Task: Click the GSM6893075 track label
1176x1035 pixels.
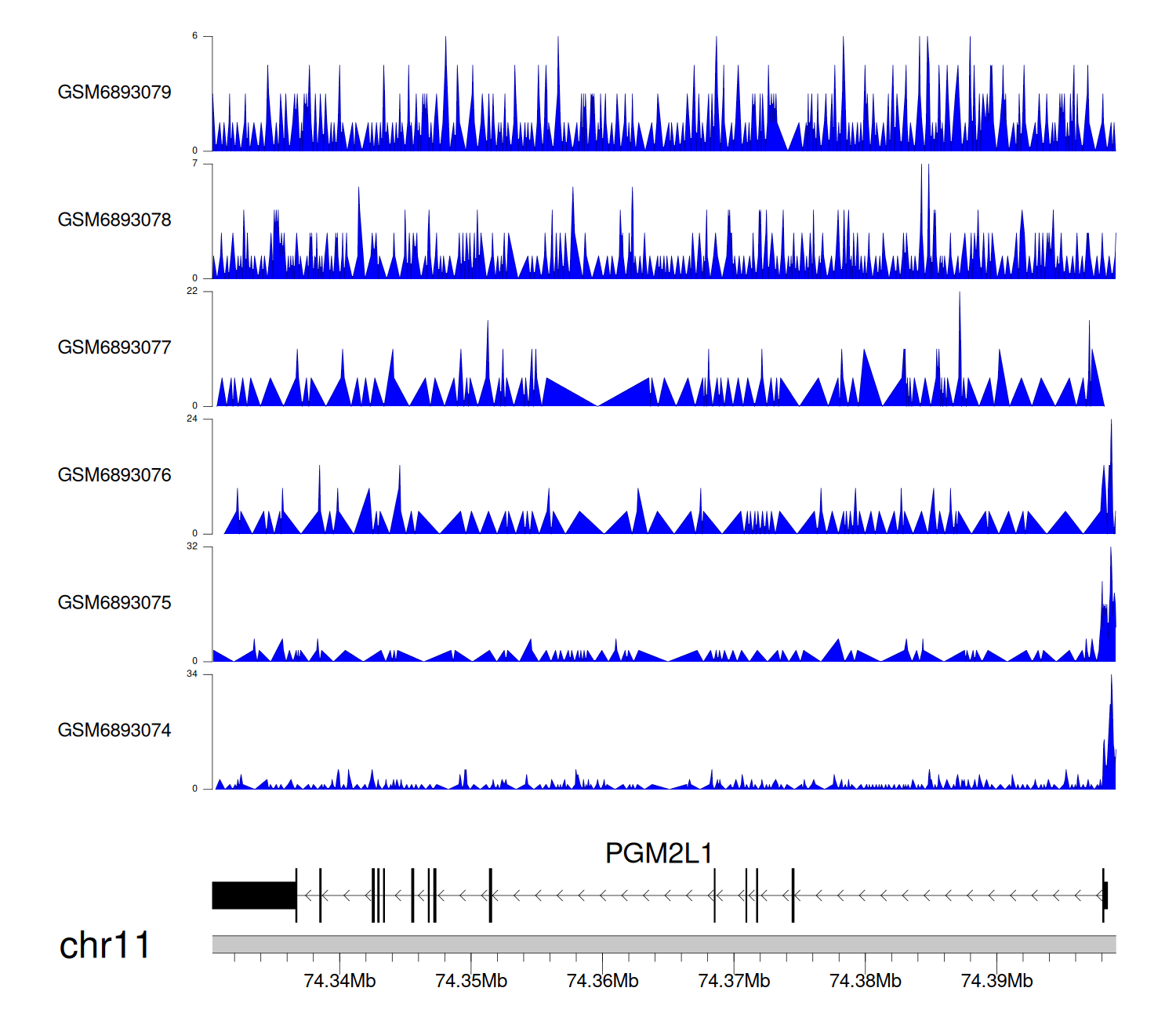Action: coord(114,603)
